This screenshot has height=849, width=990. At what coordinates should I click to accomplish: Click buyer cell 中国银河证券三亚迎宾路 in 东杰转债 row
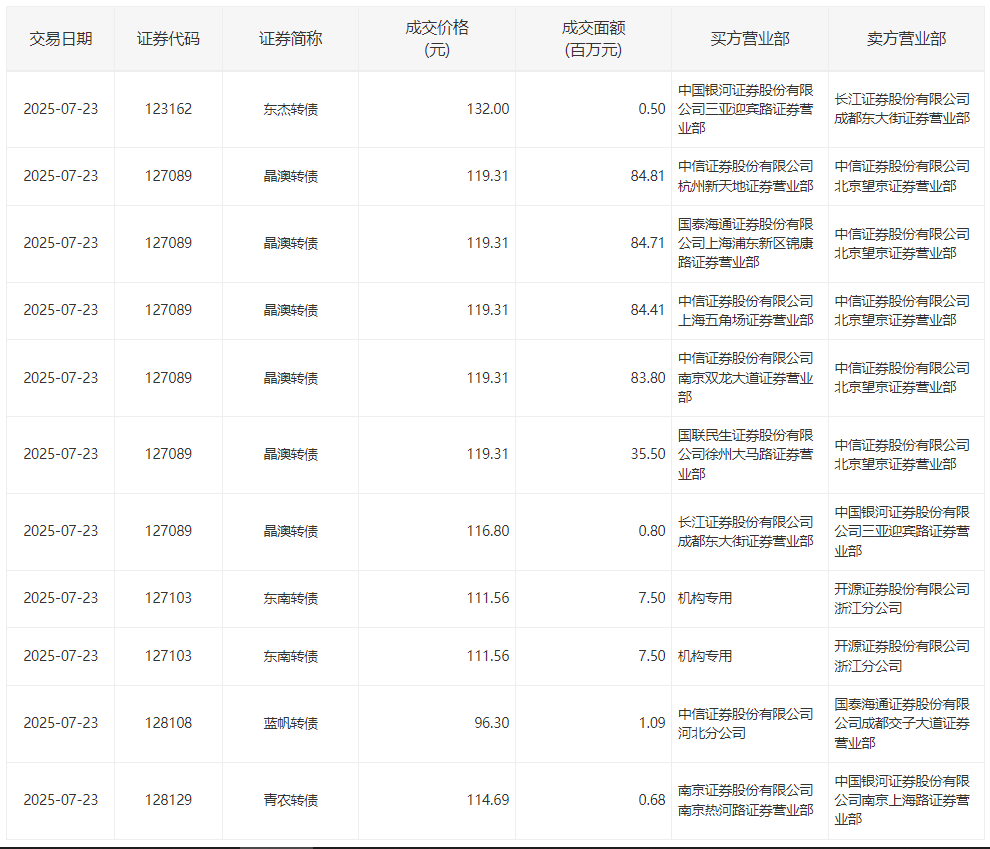click(x=746, y=109)
